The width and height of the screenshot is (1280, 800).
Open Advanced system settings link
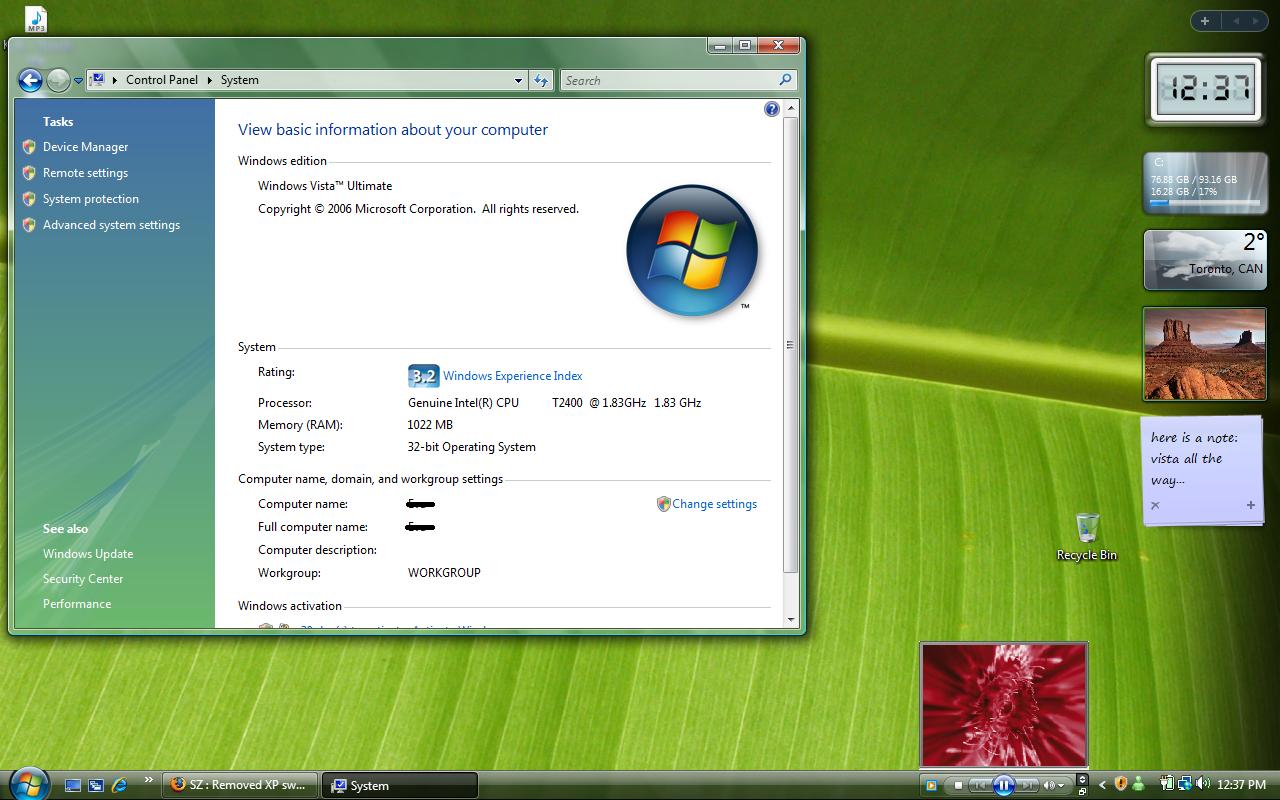pos(111,225)
